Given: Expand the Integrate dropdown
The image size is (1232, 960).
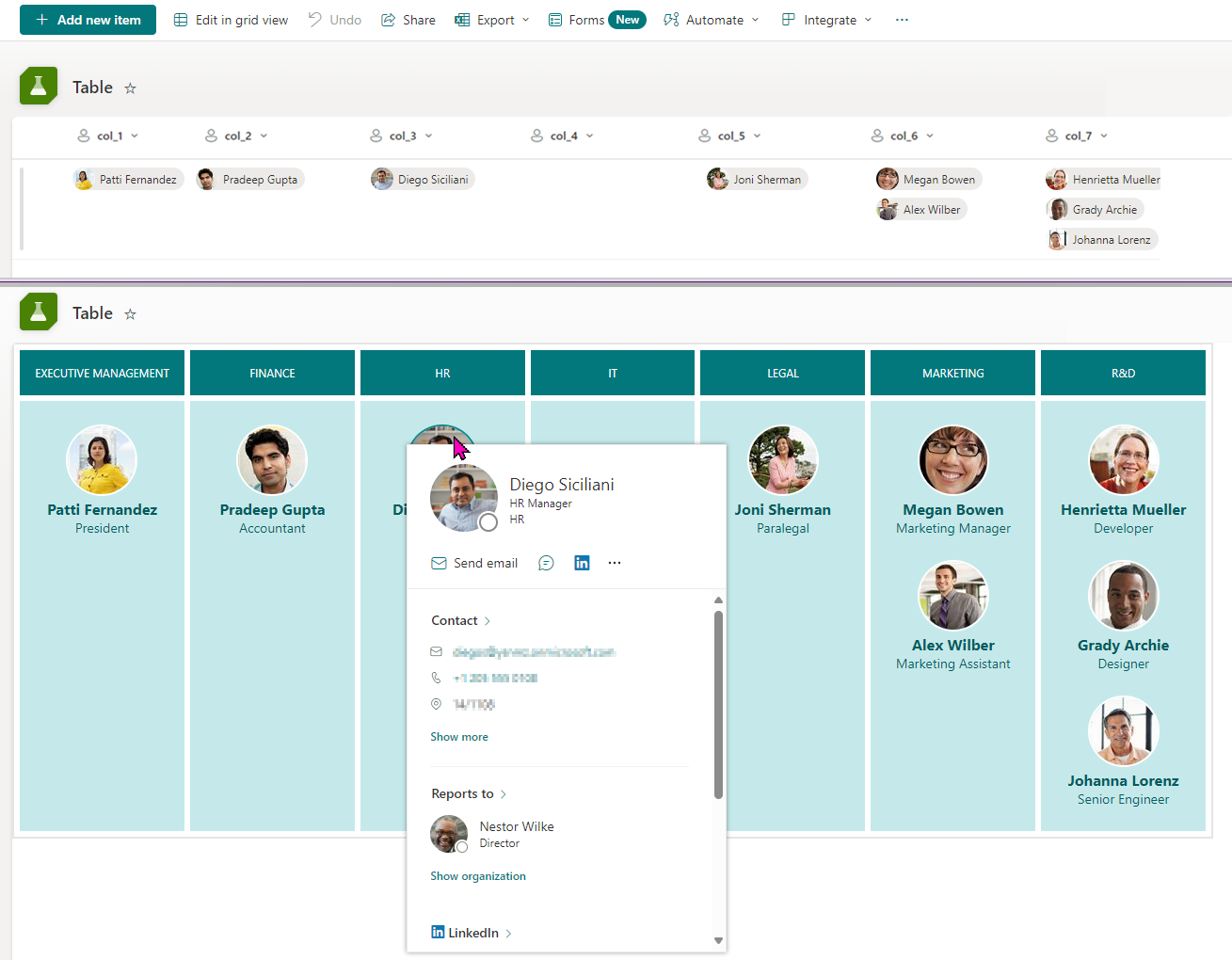Looking at the screenshot, I should pyautogui.click(x=827, y=20).
